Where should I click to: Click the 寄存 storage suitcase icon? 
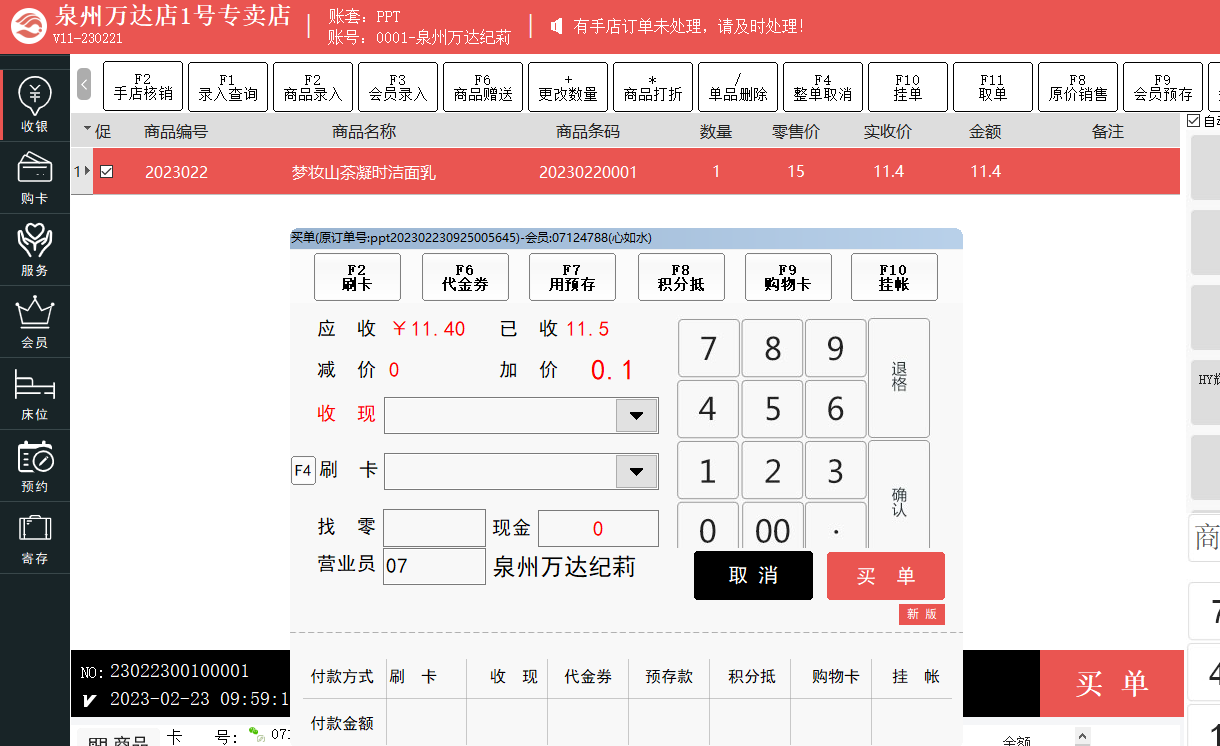[35, 538]
